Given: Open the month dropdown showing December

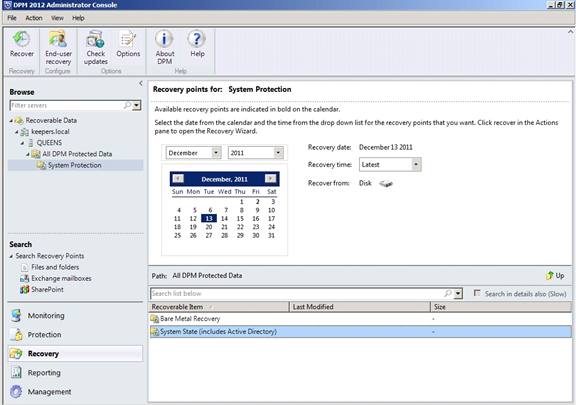Looking at the screenshot, I should [216, 153].
